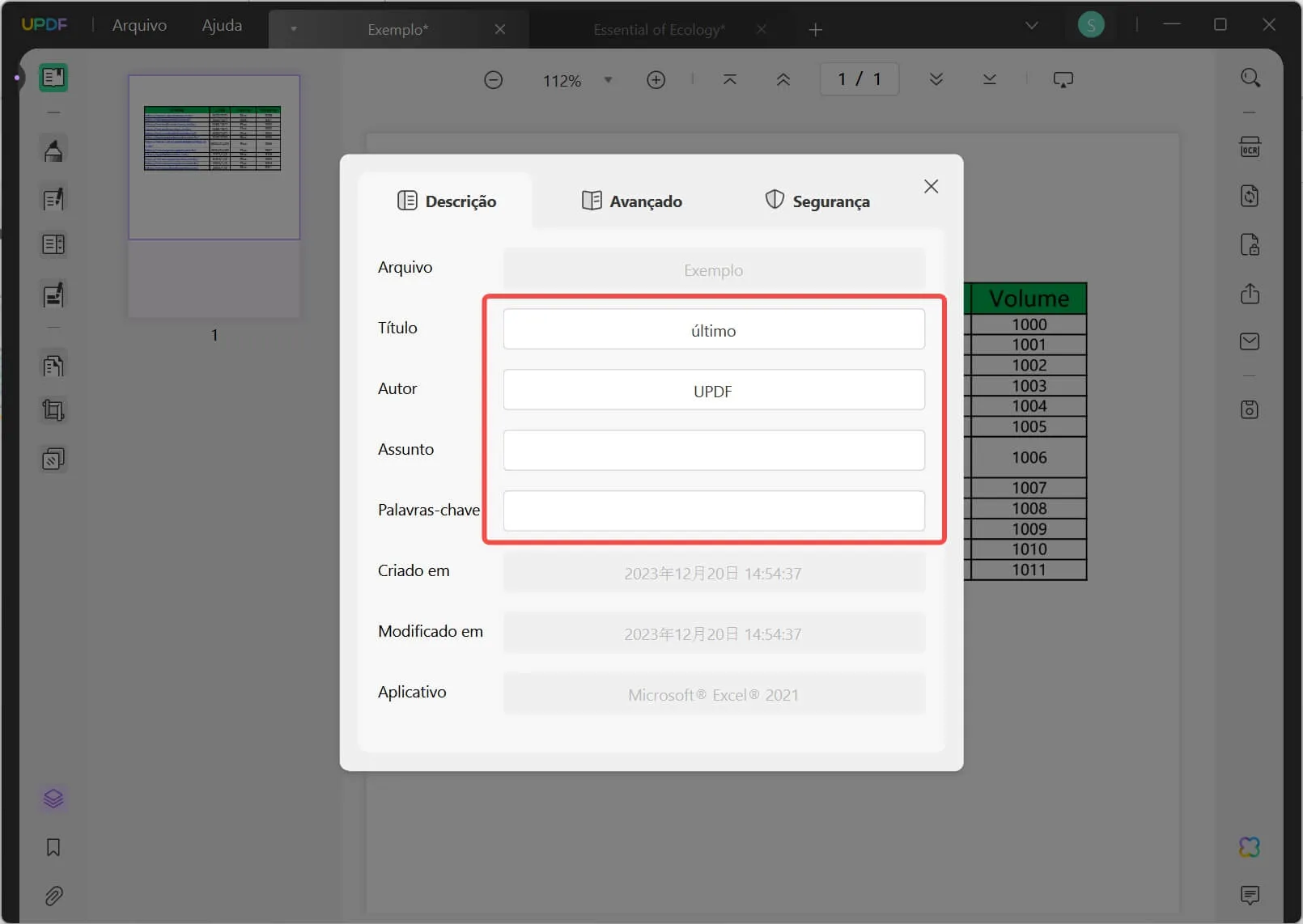
Task: Open the Protect PDF lock tool
Action: coord(1250,244)
